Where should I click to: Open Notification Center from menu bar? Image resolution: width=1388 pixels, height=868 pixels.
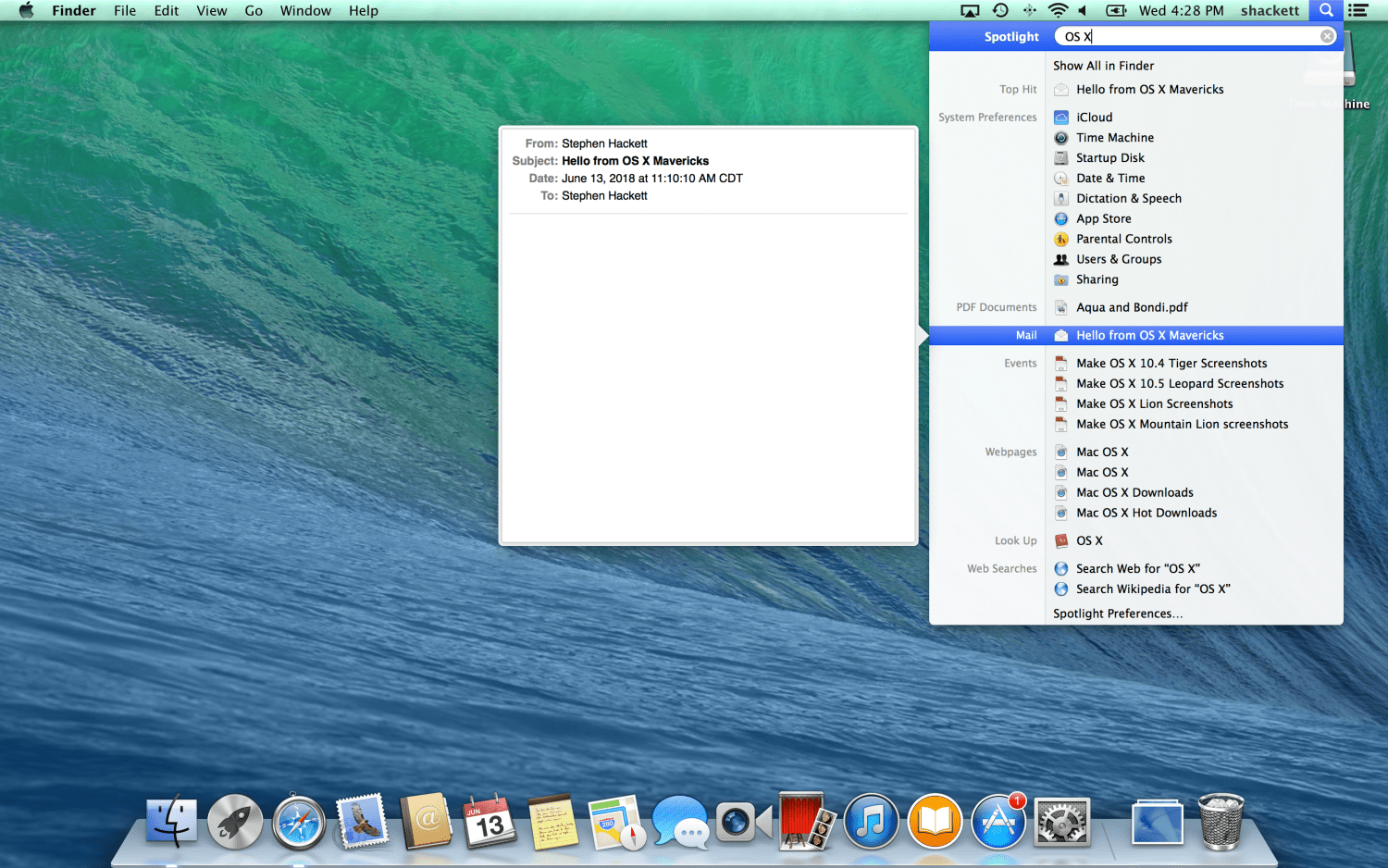pos(1358,10)
